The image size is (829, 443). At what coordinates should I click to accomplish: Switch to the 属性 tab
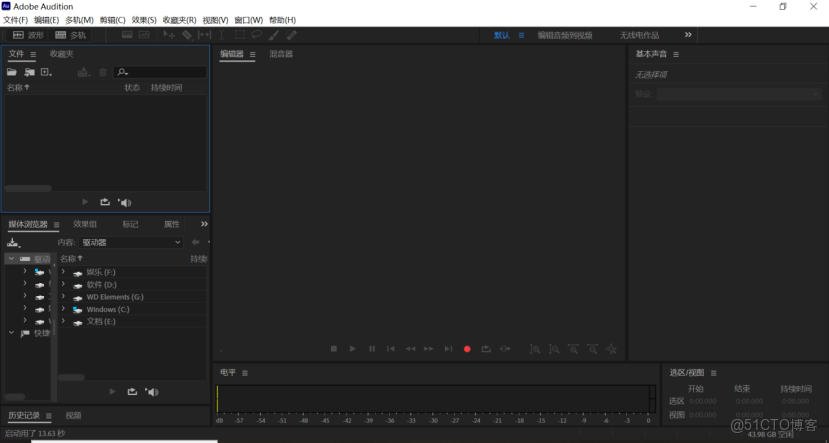[x=171, y=224]
